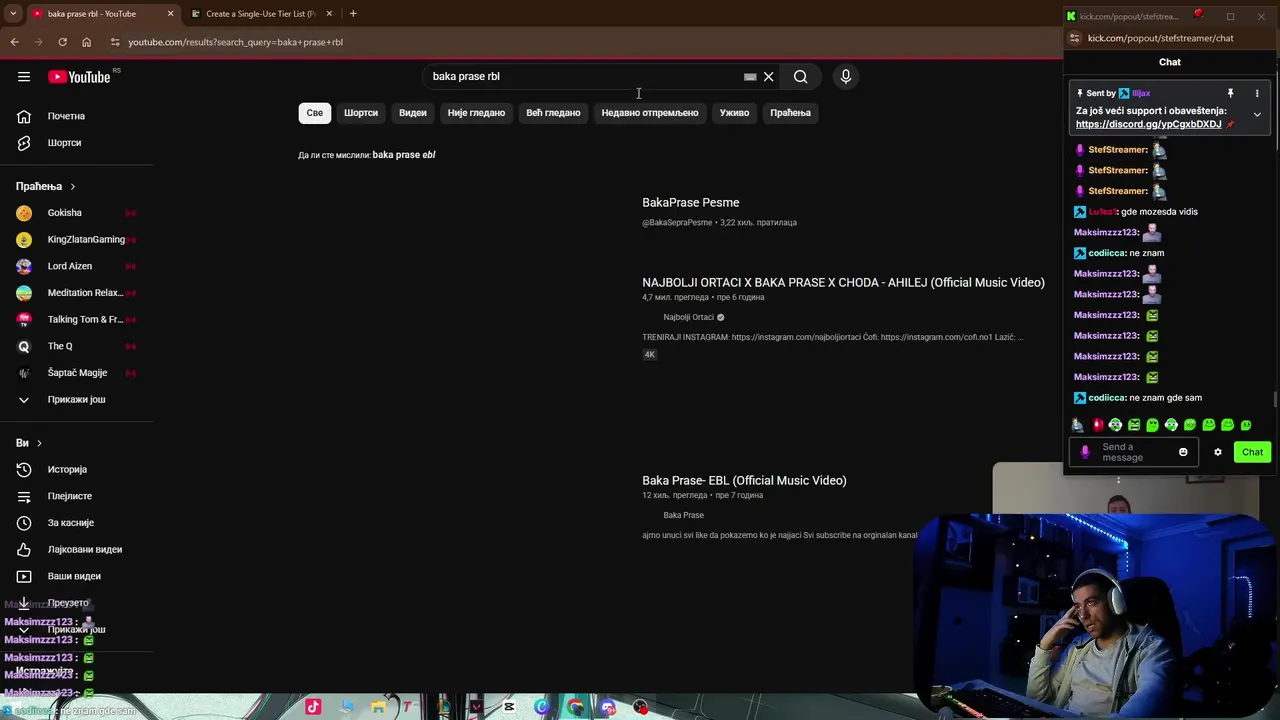
Task: Open TikTok from the Windows taskbar
Action: click(313, 707)
